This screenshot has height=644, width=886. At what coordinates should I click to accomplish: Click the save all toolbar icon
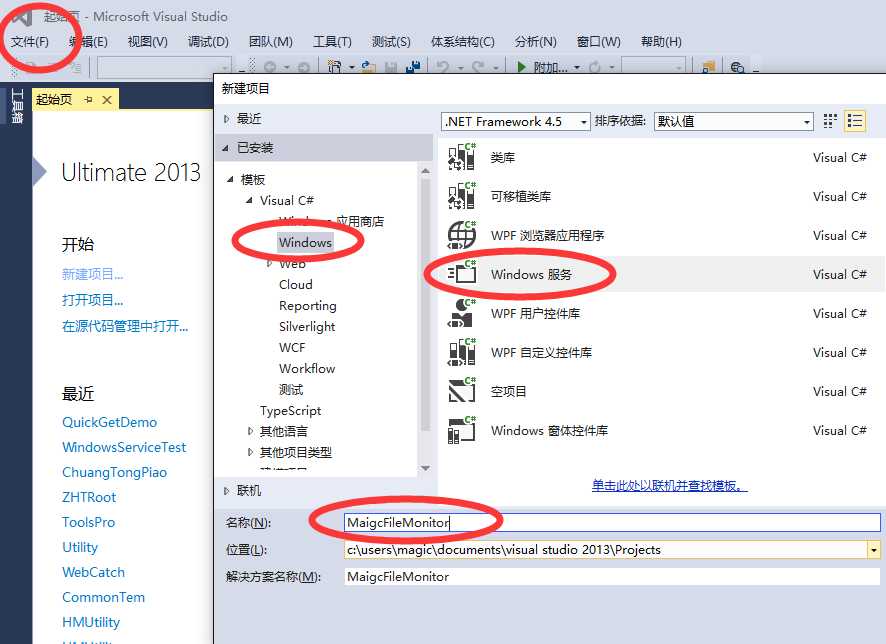click(x=413, y=67)
